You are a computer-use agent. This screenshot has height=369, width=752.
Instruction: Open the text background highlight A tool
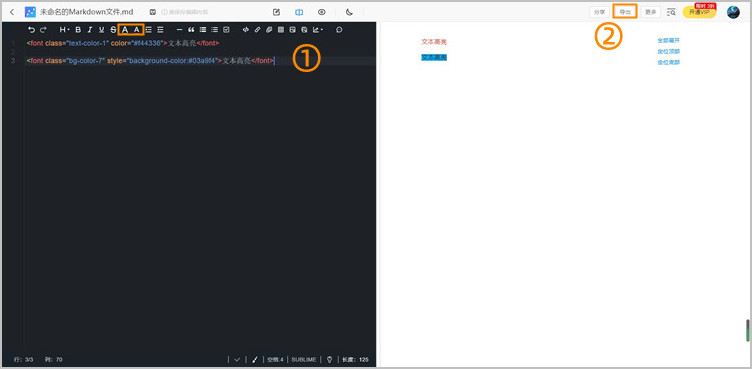click(137, 30)
